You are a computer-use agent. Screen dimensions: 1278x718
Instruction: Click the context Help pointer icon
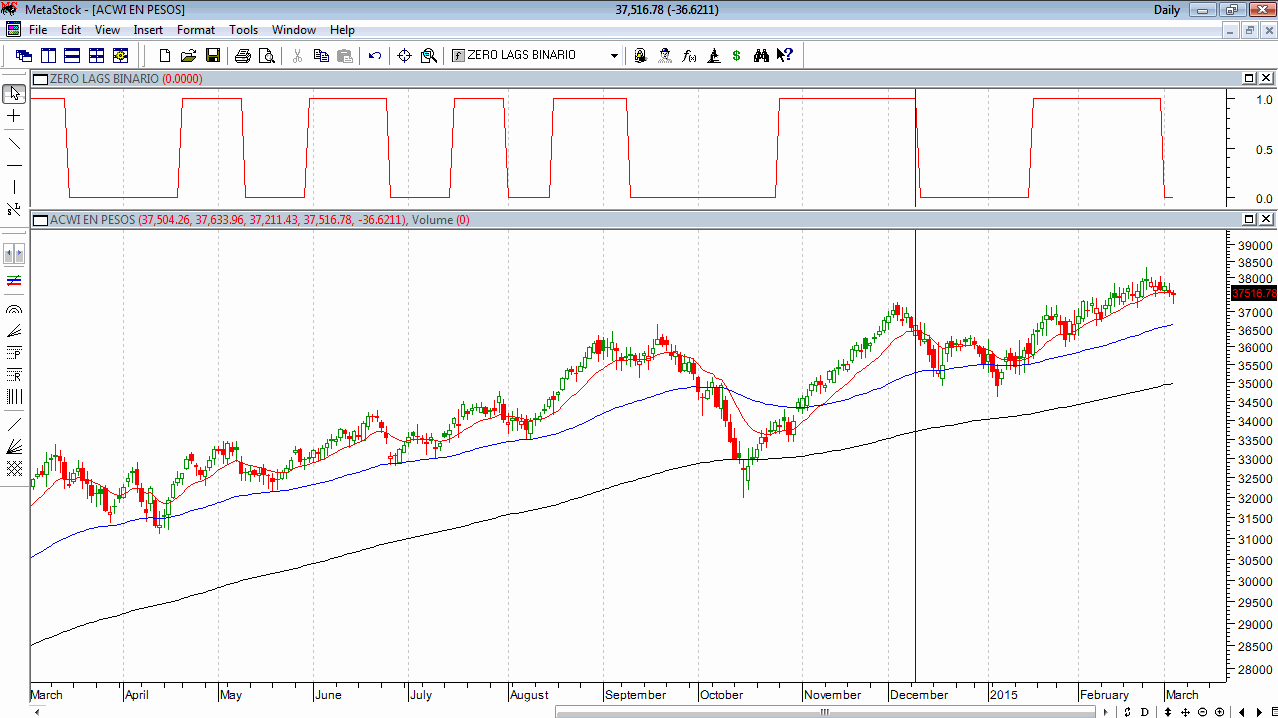785,56
